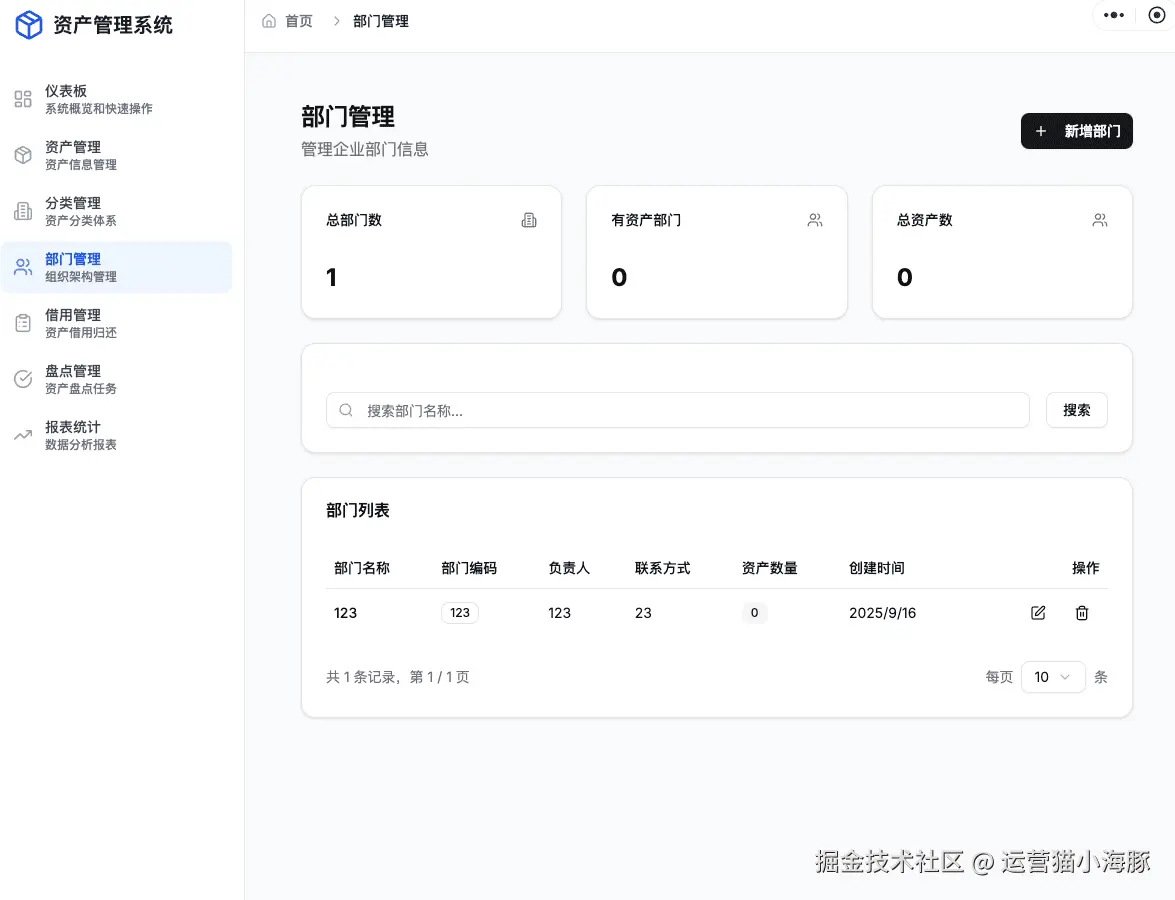Click the magnifier icon in search box
Image resolution: width=1175 pixels, height=900 pixels.
point(345,410)
